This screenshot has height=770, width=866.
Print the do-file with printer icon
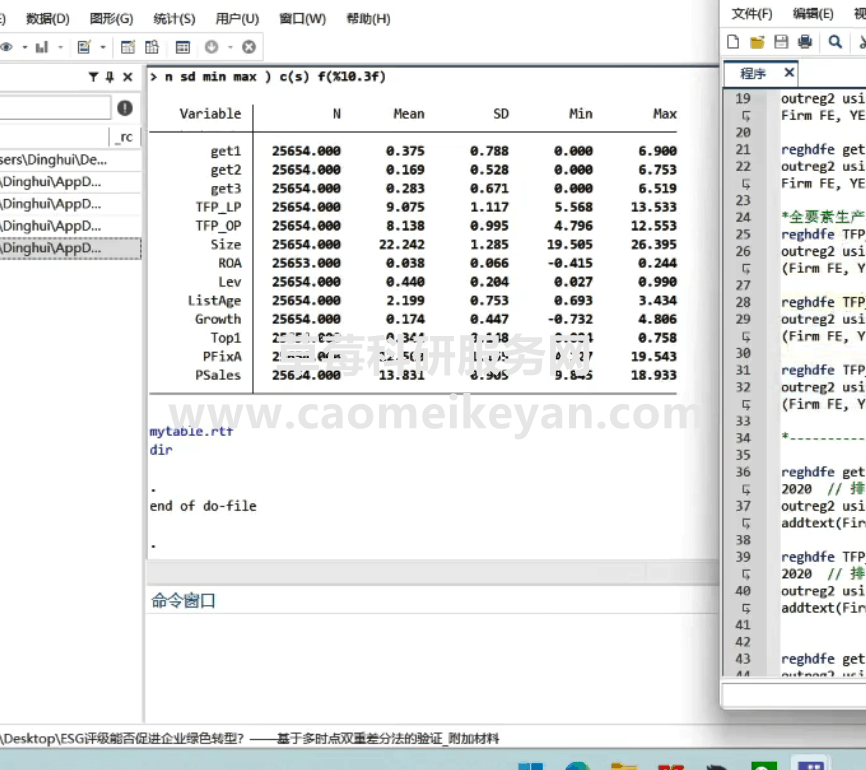click(805, 42)
